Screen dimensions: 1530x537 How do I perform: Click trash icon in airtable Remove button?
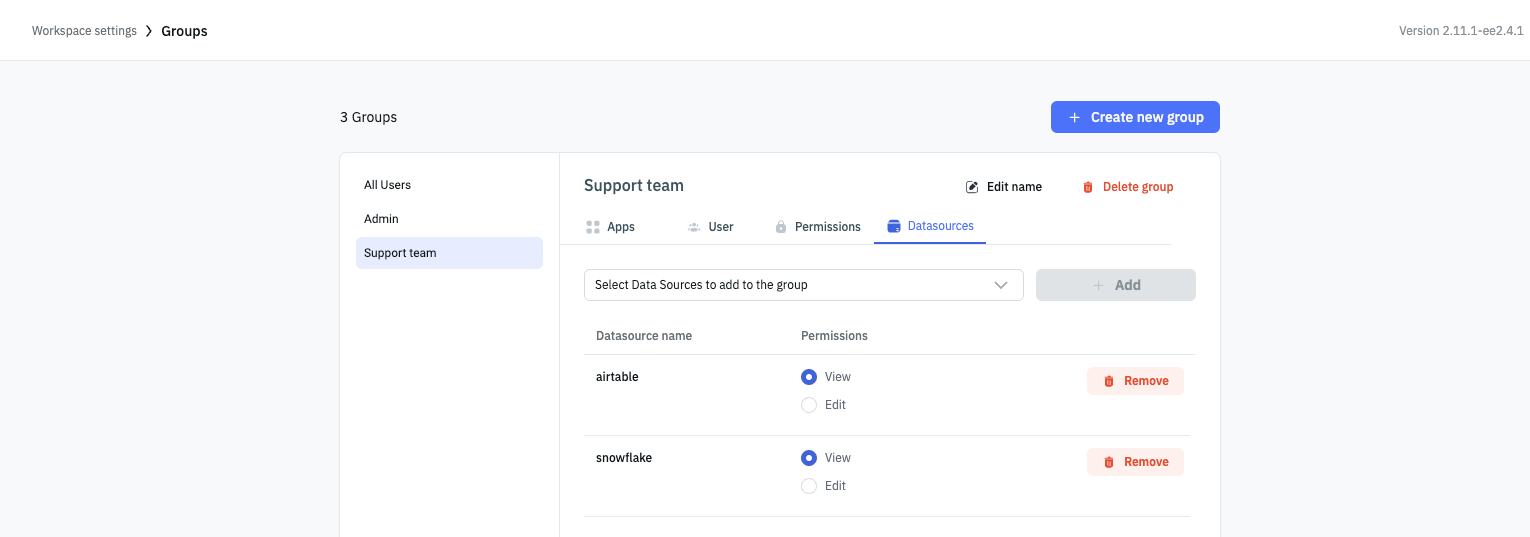pyautogui.click(x=1109, y=381)
